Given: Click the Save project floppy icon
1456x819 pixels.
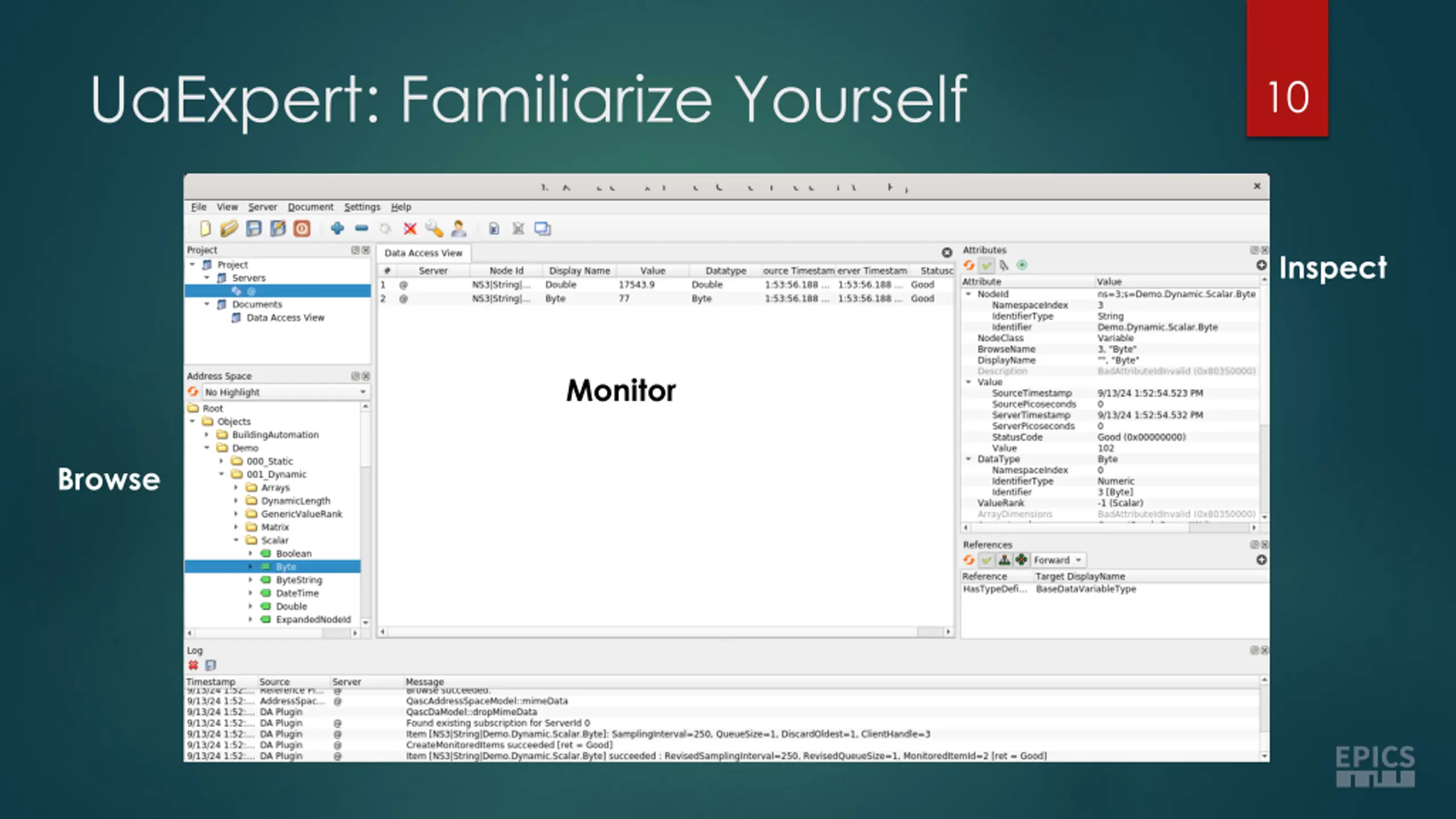Looking at the screenshot, I should pyautogui.click(x=254, y=229).
